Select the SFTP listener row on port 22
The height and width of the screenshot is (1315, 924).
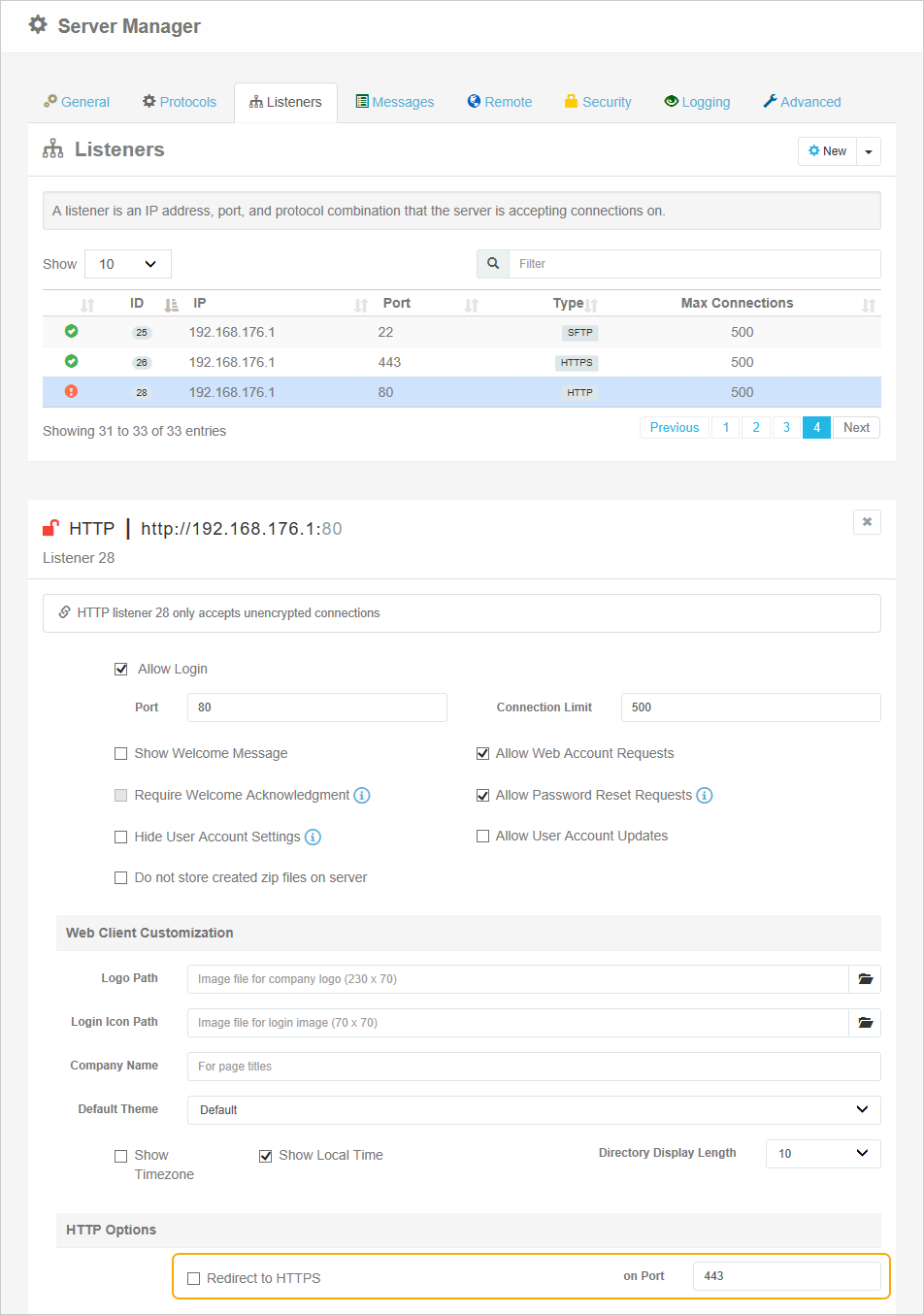click(x=462, y=332)
